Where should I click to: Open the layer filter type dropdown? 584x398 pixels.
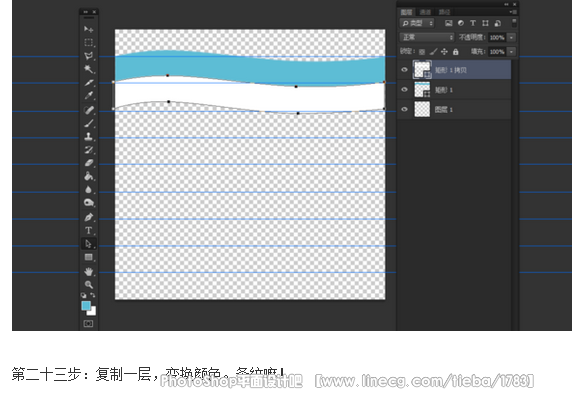pyautogui.click(x=417, y=23)
